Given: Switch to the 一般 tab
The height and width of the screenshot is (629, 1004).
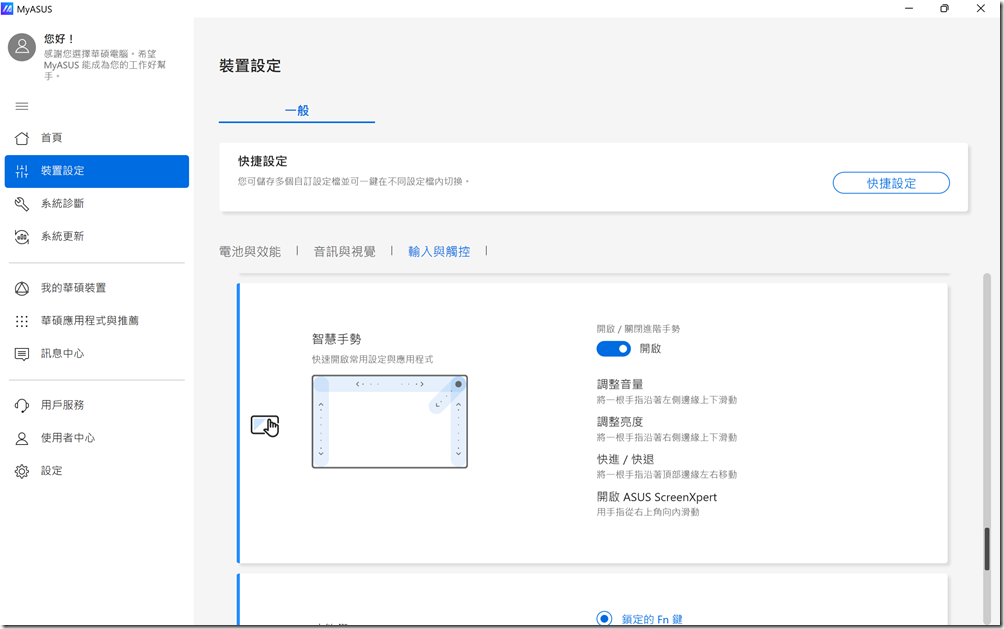Looking at the screenshot, I should [x=297, y=111].
